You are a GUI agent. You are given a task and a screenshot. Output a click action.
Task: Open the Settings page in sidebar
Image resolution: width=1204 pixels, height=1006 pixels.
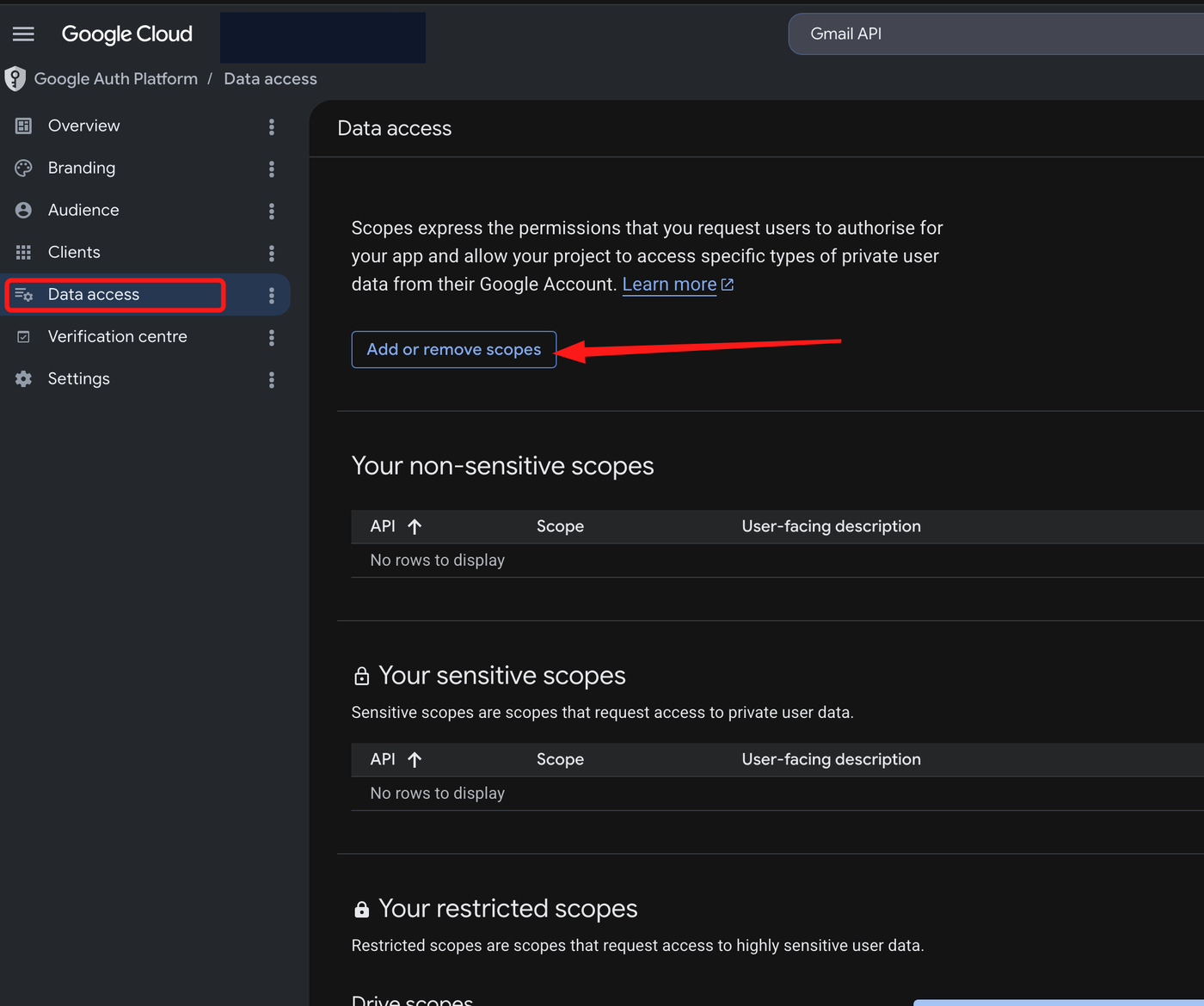[x=79, y=378]
